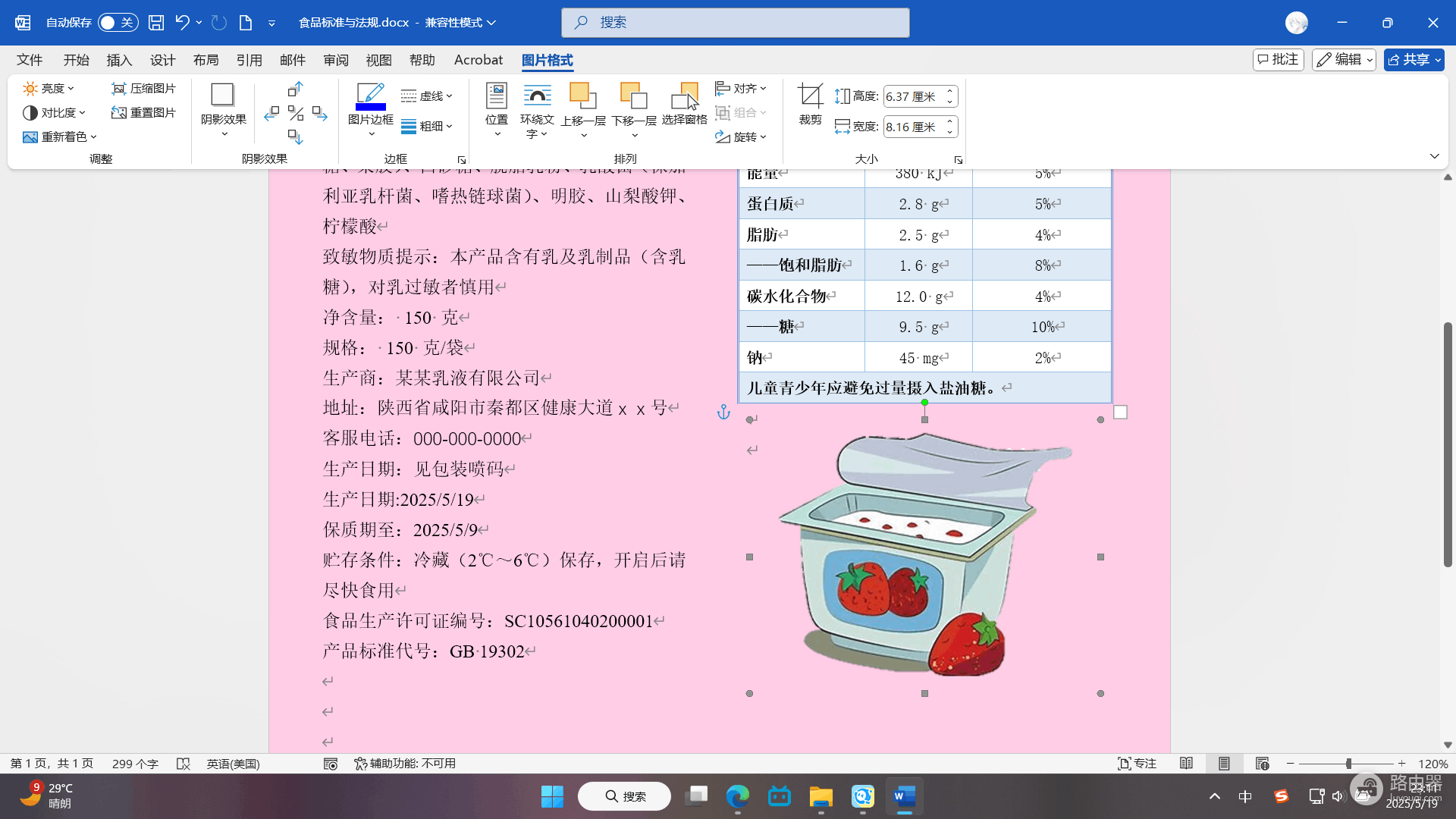
Task: Toggle input method Chinese indicator
Action: (1245, 796)
